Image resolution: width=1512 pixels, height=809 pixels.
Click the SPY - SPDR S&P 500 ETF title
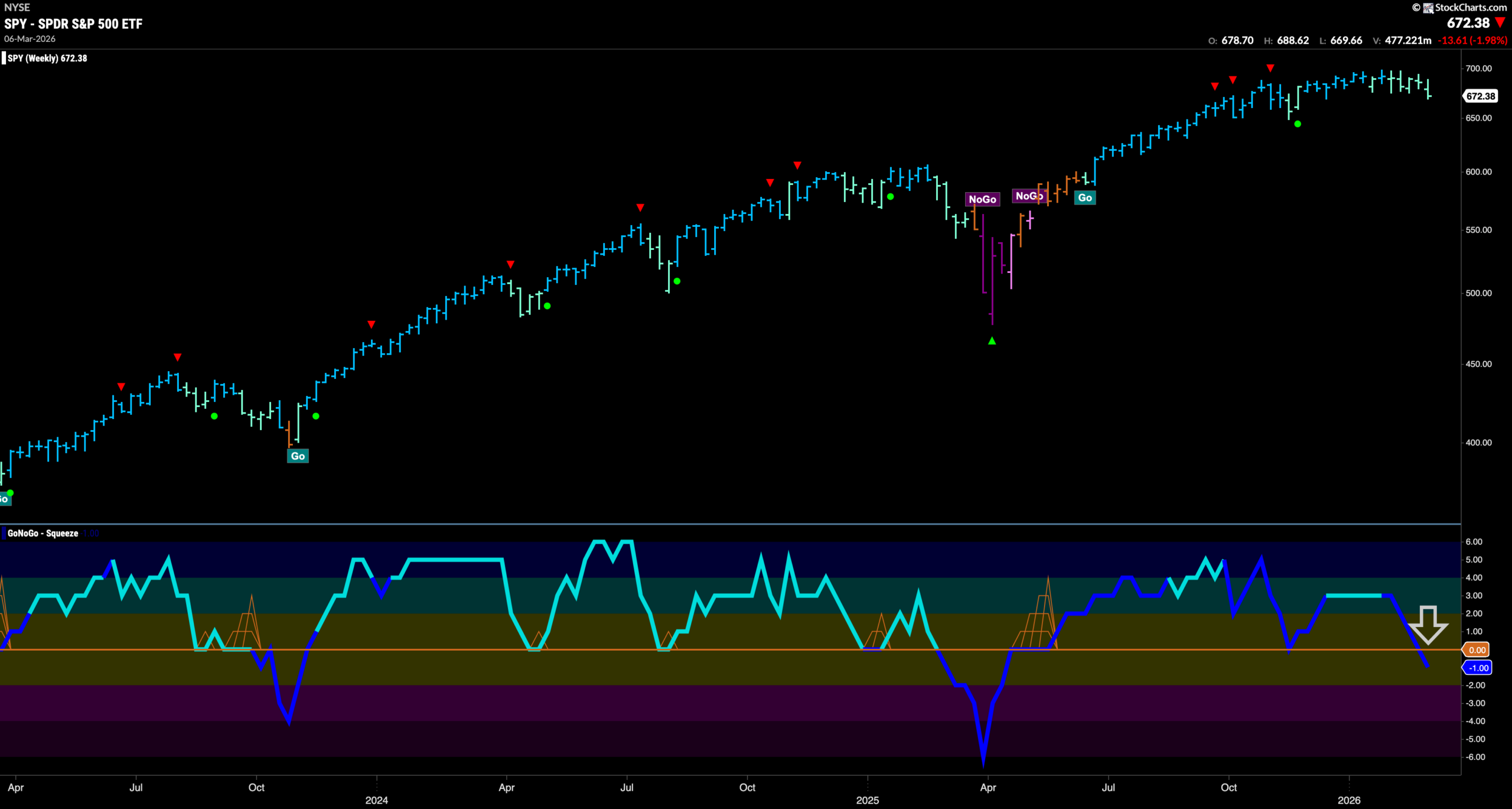point(73,24)
